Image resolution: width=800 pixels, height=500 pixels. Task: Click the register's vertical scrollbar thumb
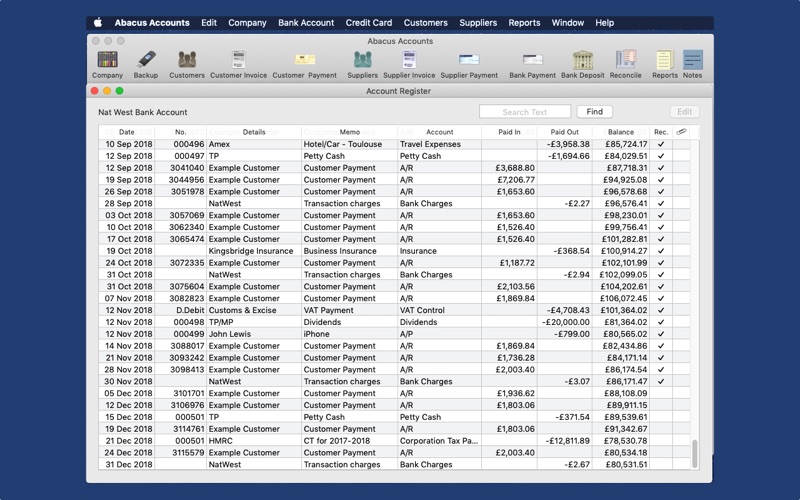coord(694,454)
